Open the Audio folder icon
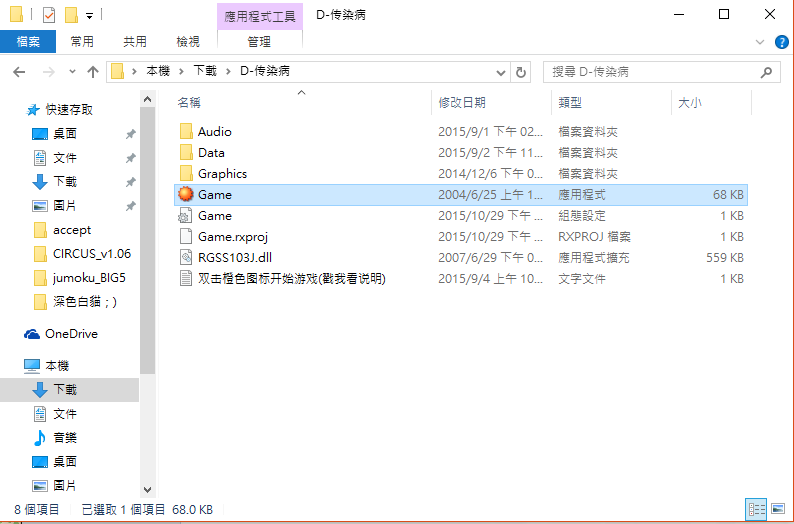The image size is (794, 524). [x=186, y=132]
